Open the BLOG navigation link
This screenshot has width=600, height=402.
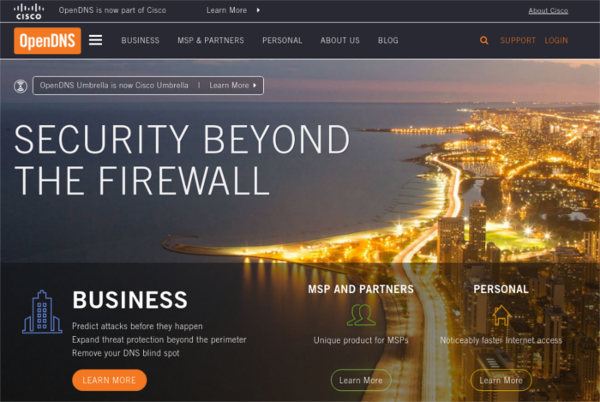[x=388, y=41]
